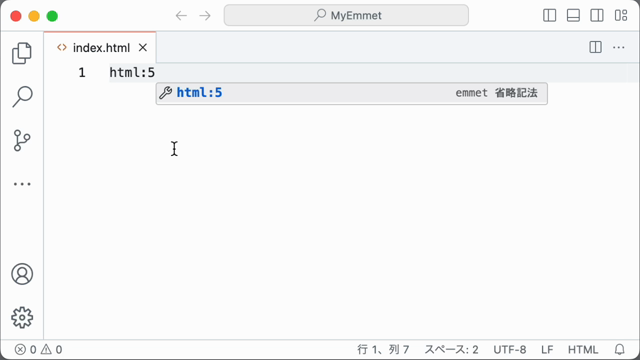
Task: Accept the html:5 emmet suggestion
Action: pos(351,93)
